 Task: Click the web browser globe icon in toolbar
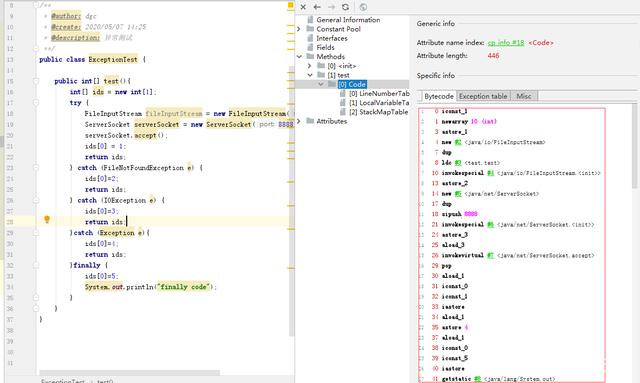(x=363, y=7)
